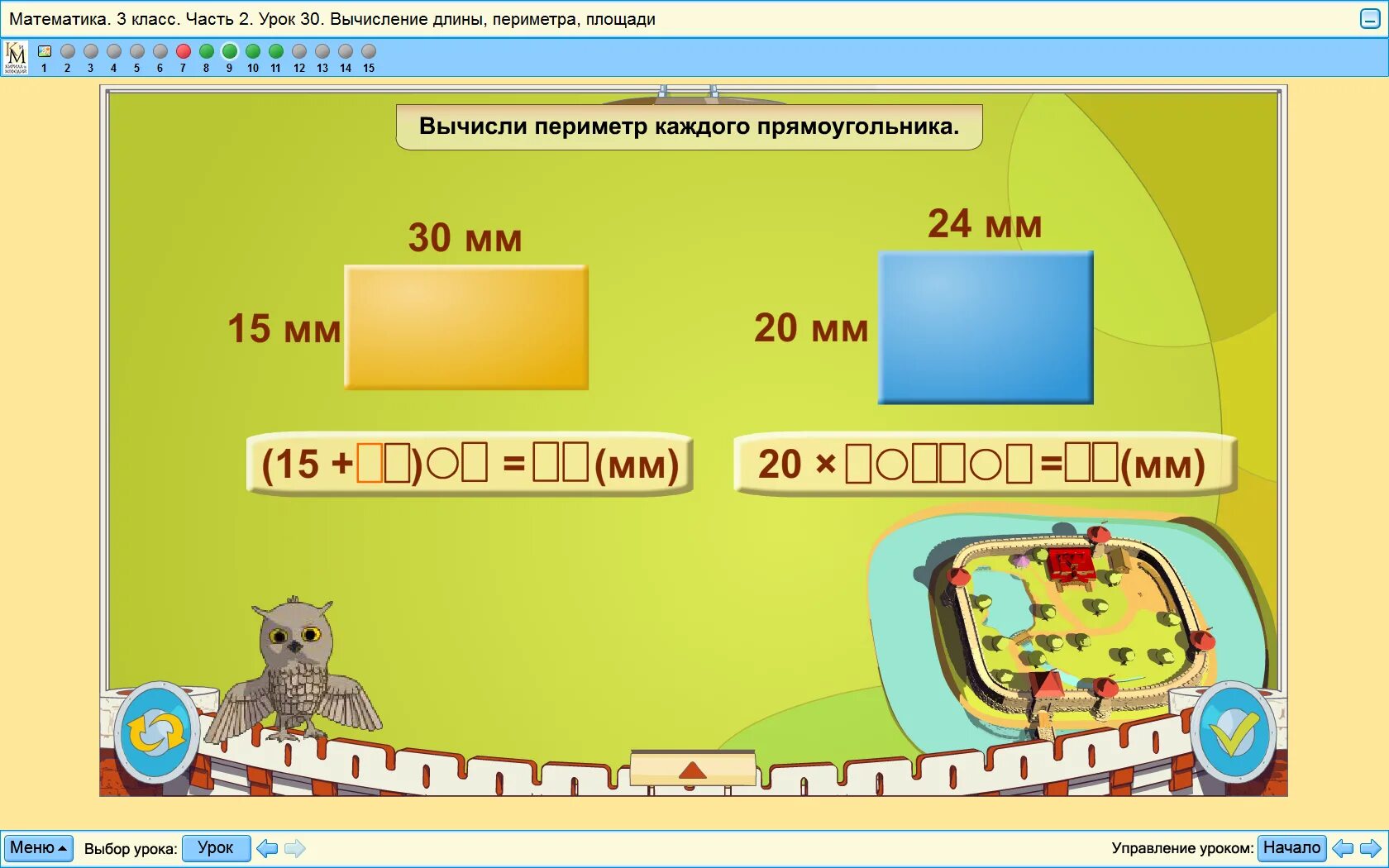Jump to slide 3 dot
Image resolution: width=1389 pixels, height=868 pixels.
[91, 51]
